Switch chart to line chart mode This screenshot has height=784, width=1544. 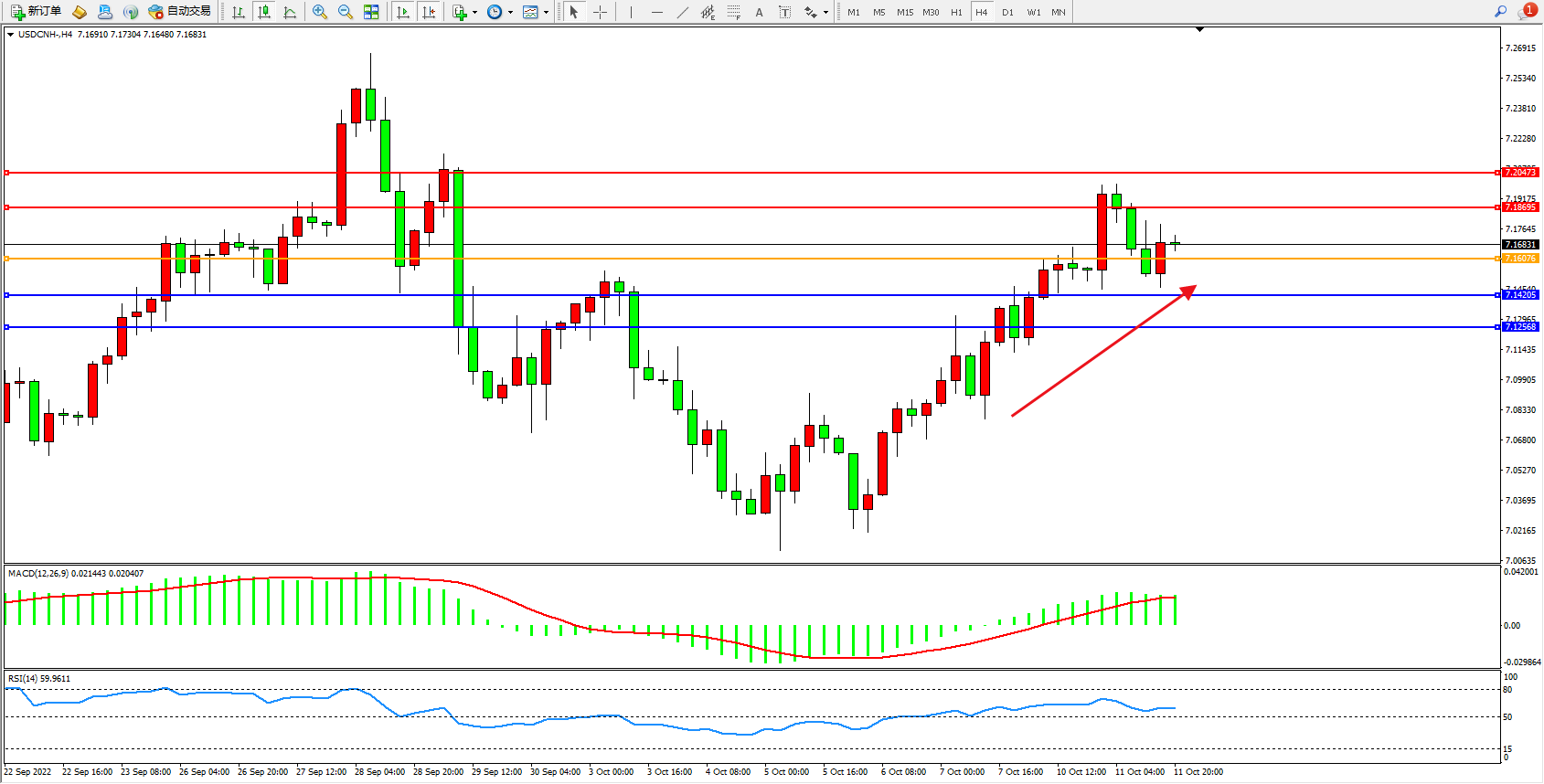click(290, 12)
